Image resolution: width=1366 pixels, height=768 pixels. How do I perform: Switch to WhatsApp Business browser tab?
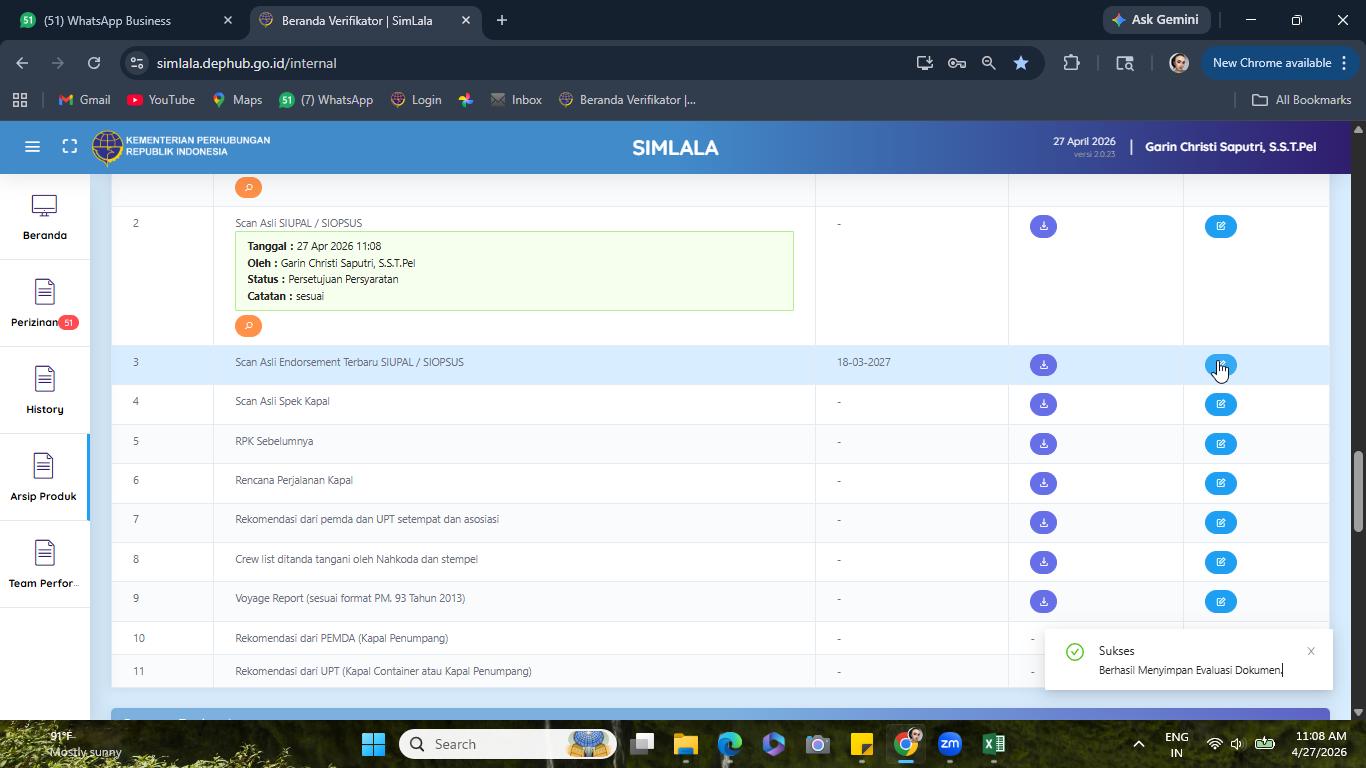point(125,20)
